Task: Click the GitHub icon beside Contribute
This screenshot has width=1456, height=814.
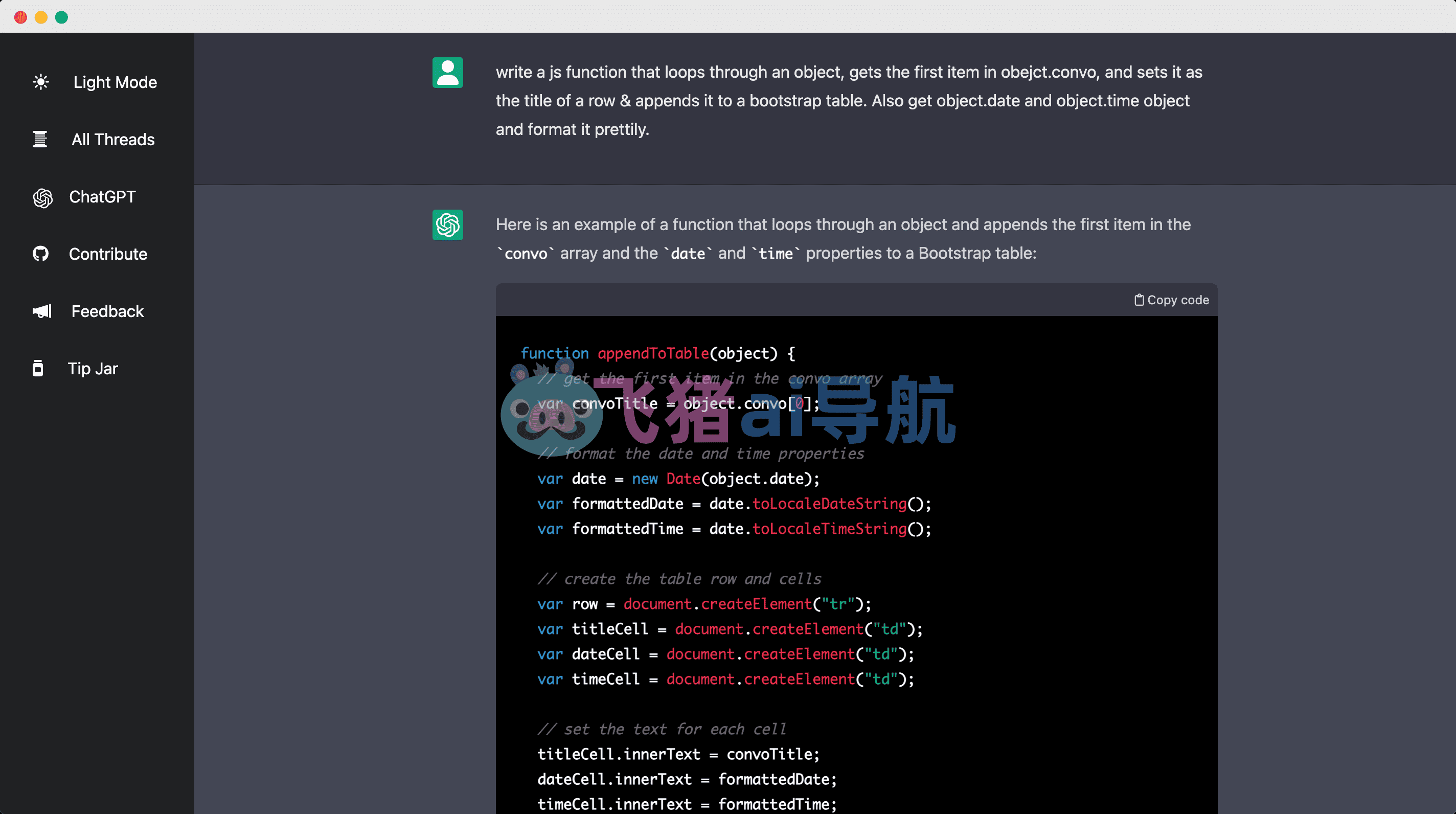Action: [x=41, y=254]
